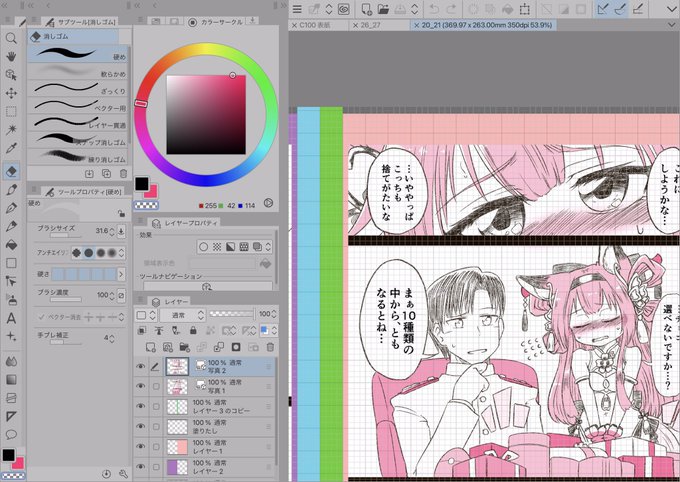
Task: Click the Open file folder icon
Action: pyautogui.click(x=383, y=9)
